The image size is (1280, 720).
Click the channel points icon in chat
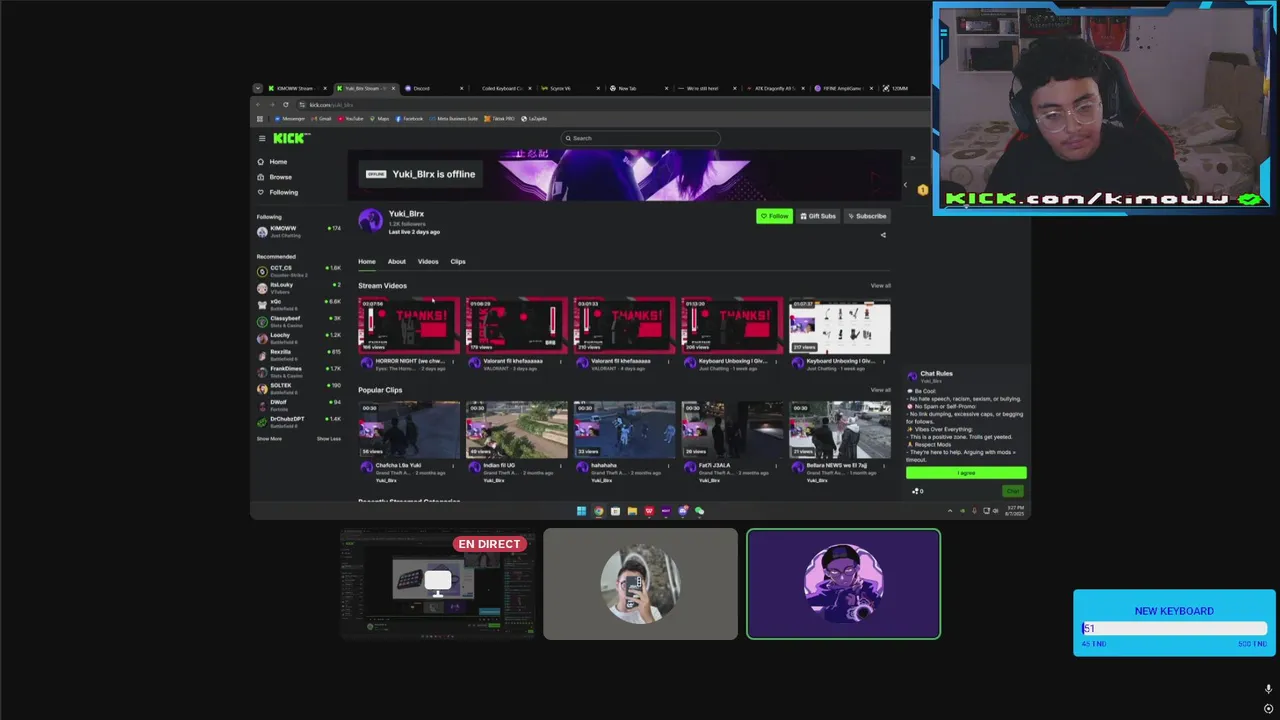pos(917,491)
